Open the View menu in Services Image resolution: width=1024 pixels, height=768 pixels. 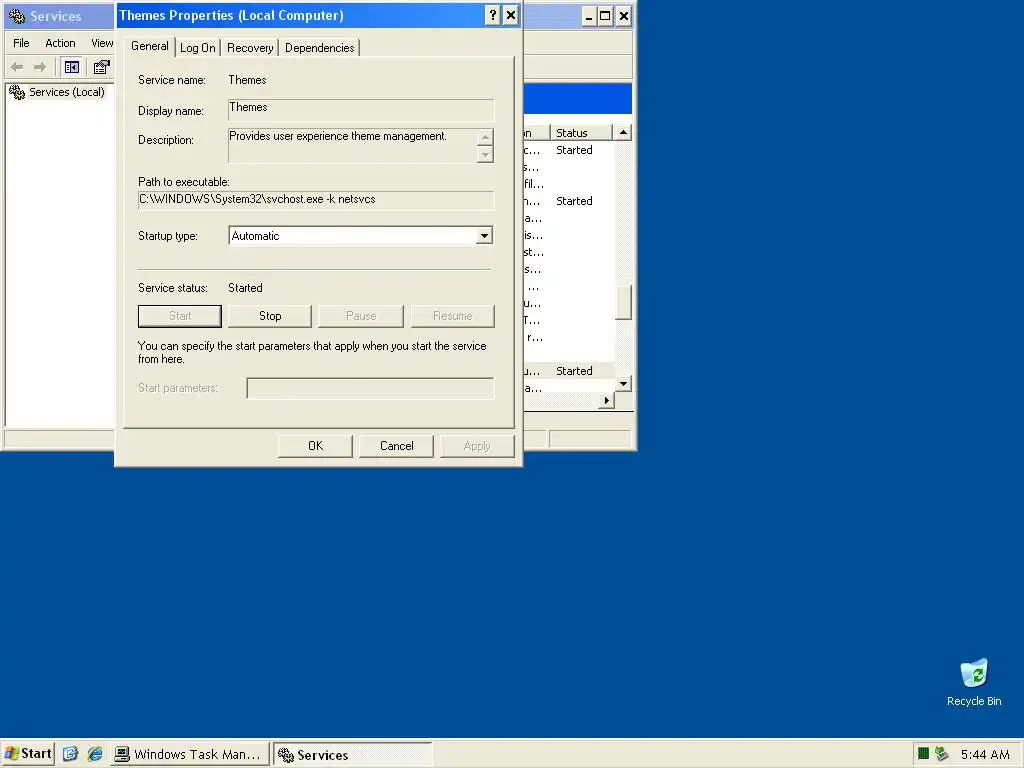(102, 43)
